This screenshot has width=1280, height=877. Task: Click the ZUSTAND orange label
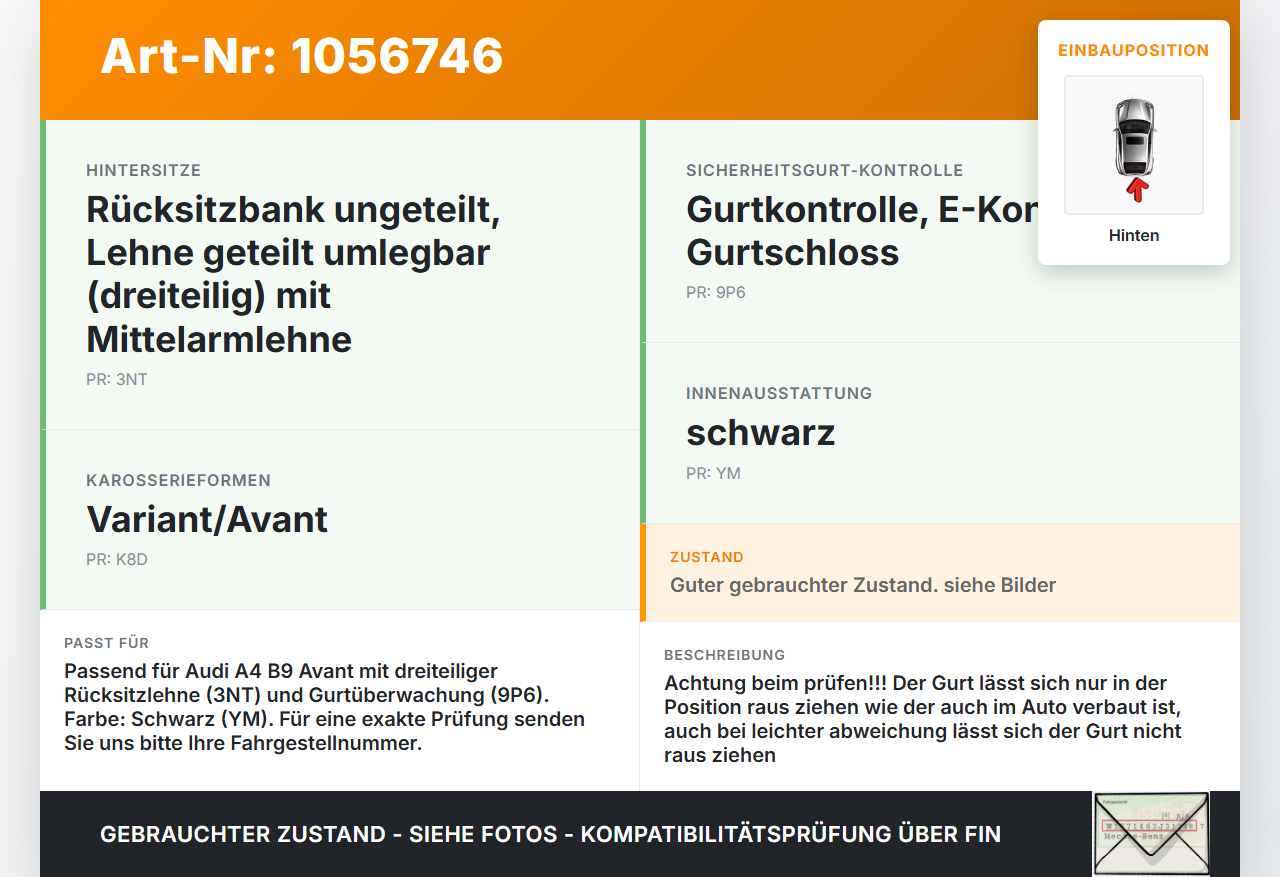pyautogui.click(x=707, y=557)
